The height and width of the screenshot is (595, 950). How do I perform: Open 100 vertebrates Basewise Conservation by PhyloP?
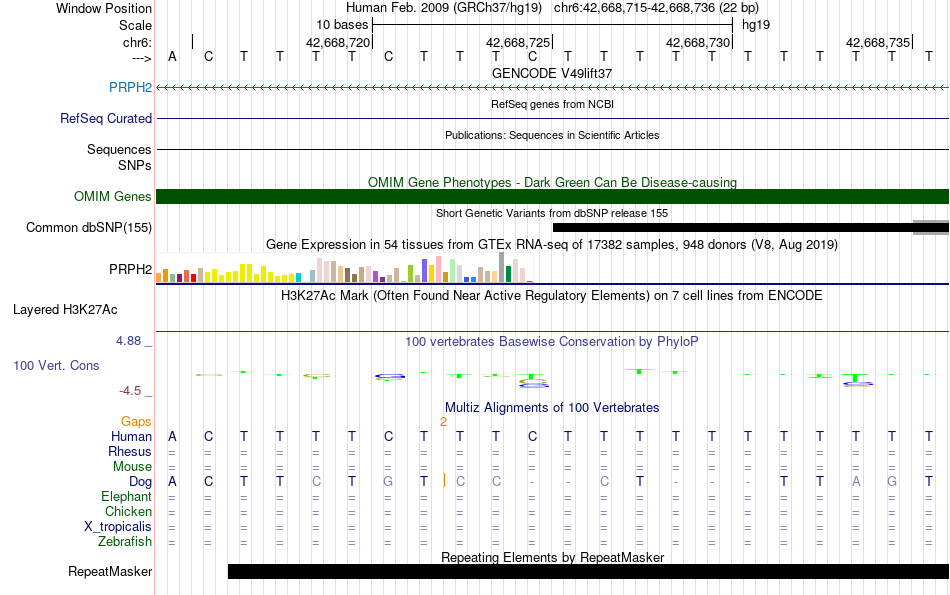[x=552, y=342]
